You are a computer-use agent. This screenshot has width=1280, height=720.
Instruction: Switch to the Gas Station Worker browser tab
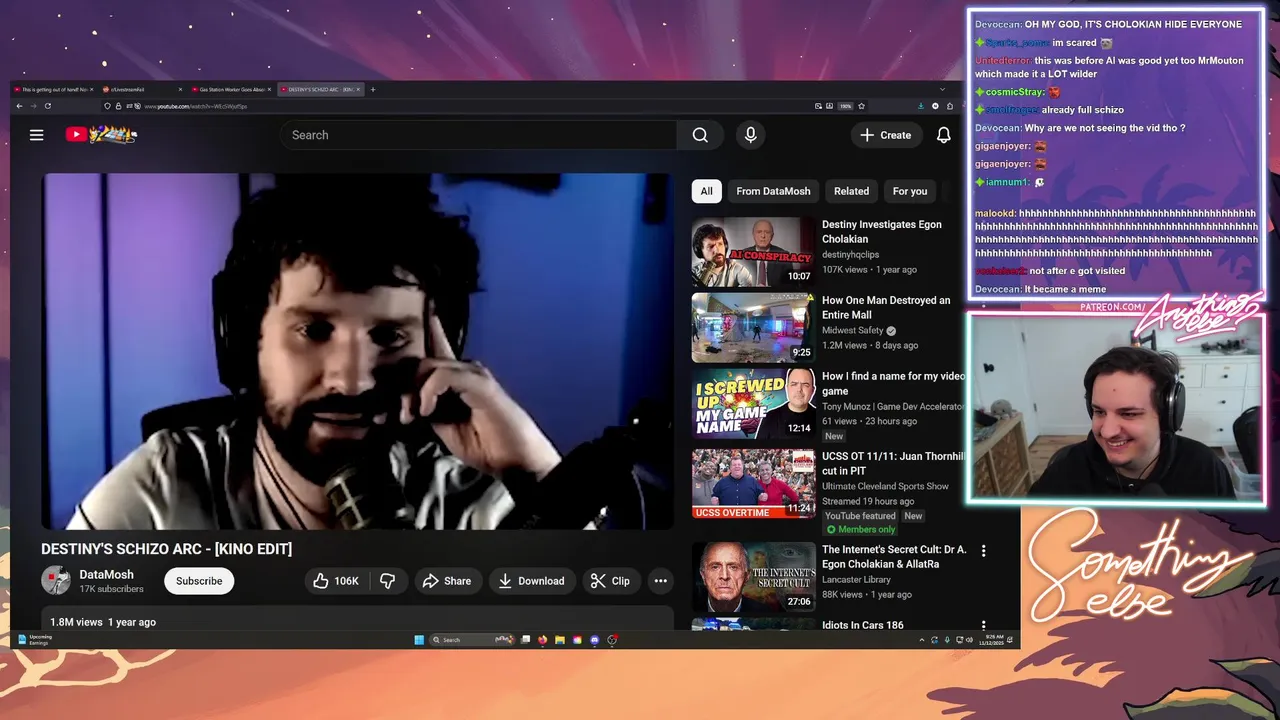pos(232,89)
